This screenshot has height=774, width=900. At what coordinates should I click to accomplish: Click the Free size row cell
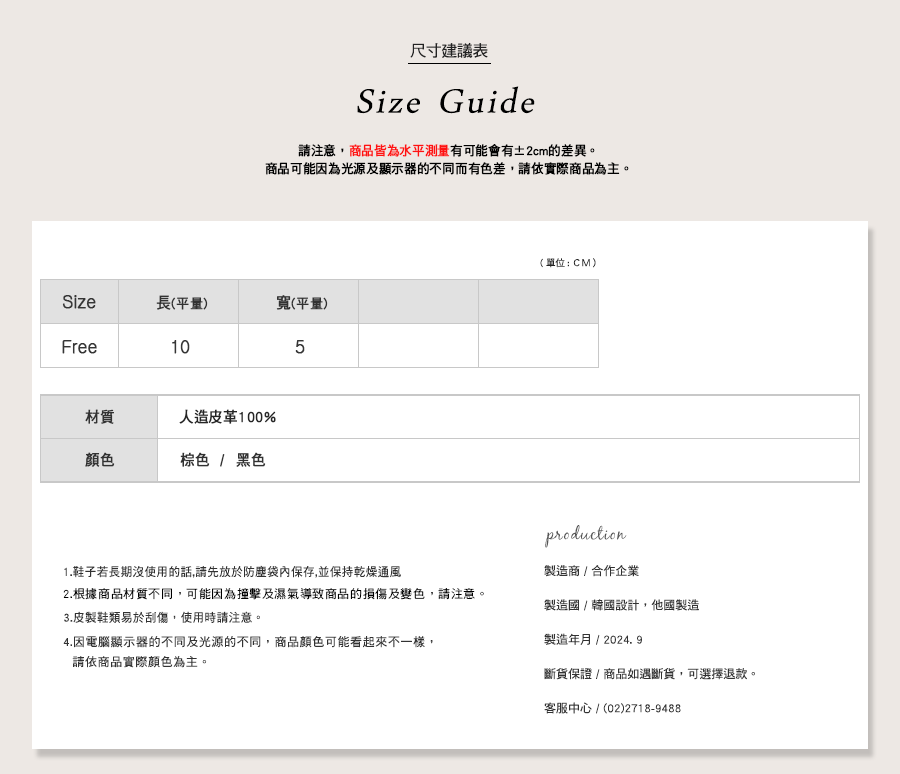pyautogui.click(x=79, y=347)
